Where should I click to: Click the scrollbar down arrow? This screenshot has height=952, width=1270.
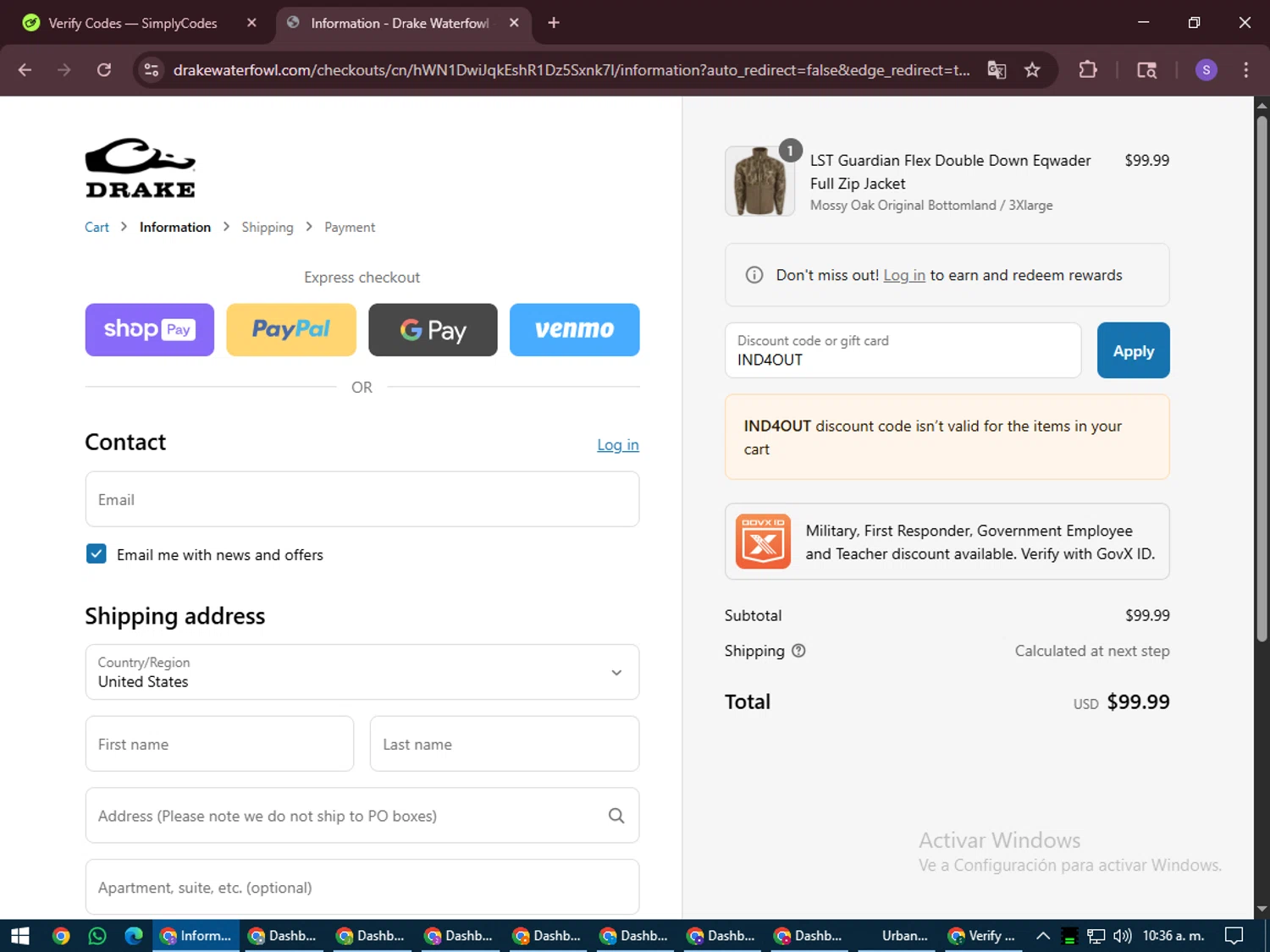[1262, 910]
